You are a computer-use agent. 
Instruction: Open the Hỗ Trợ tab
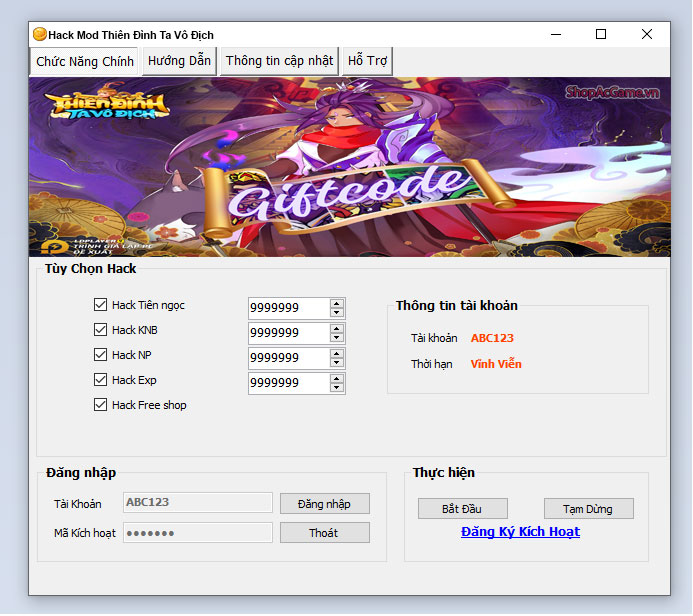(367, 61)
